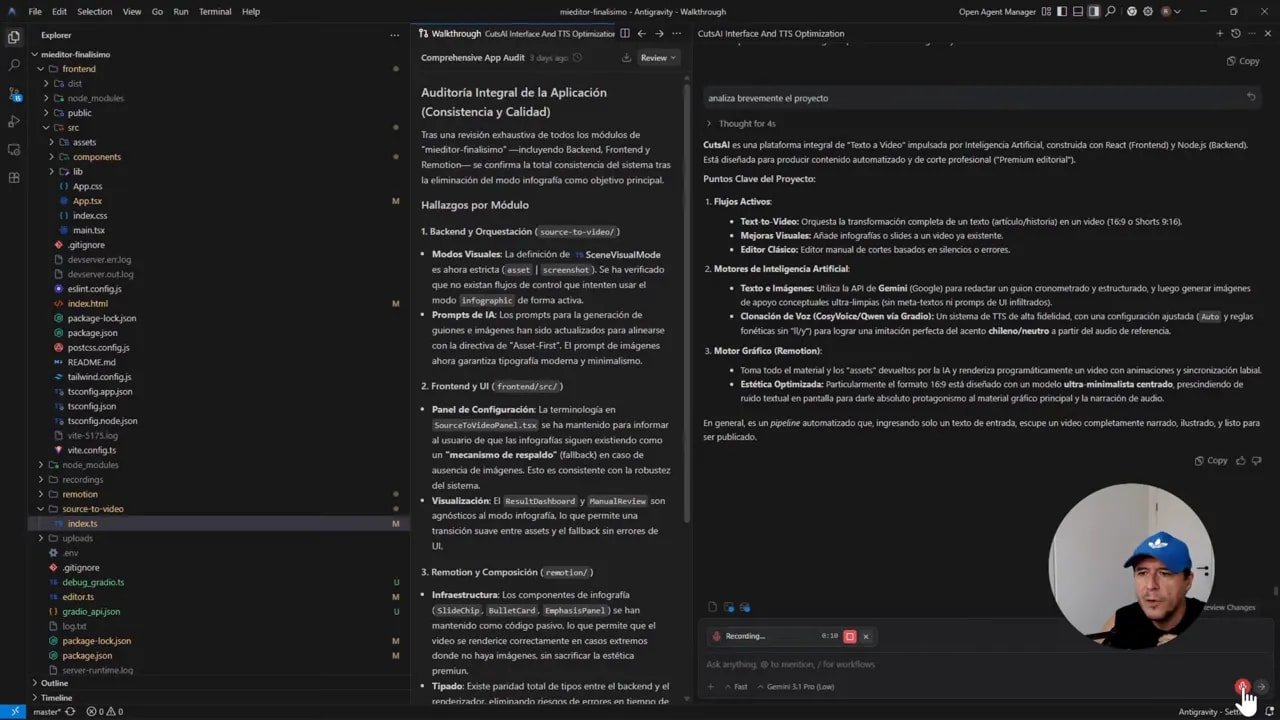Go back with the editor left arrow

[641, 33]
